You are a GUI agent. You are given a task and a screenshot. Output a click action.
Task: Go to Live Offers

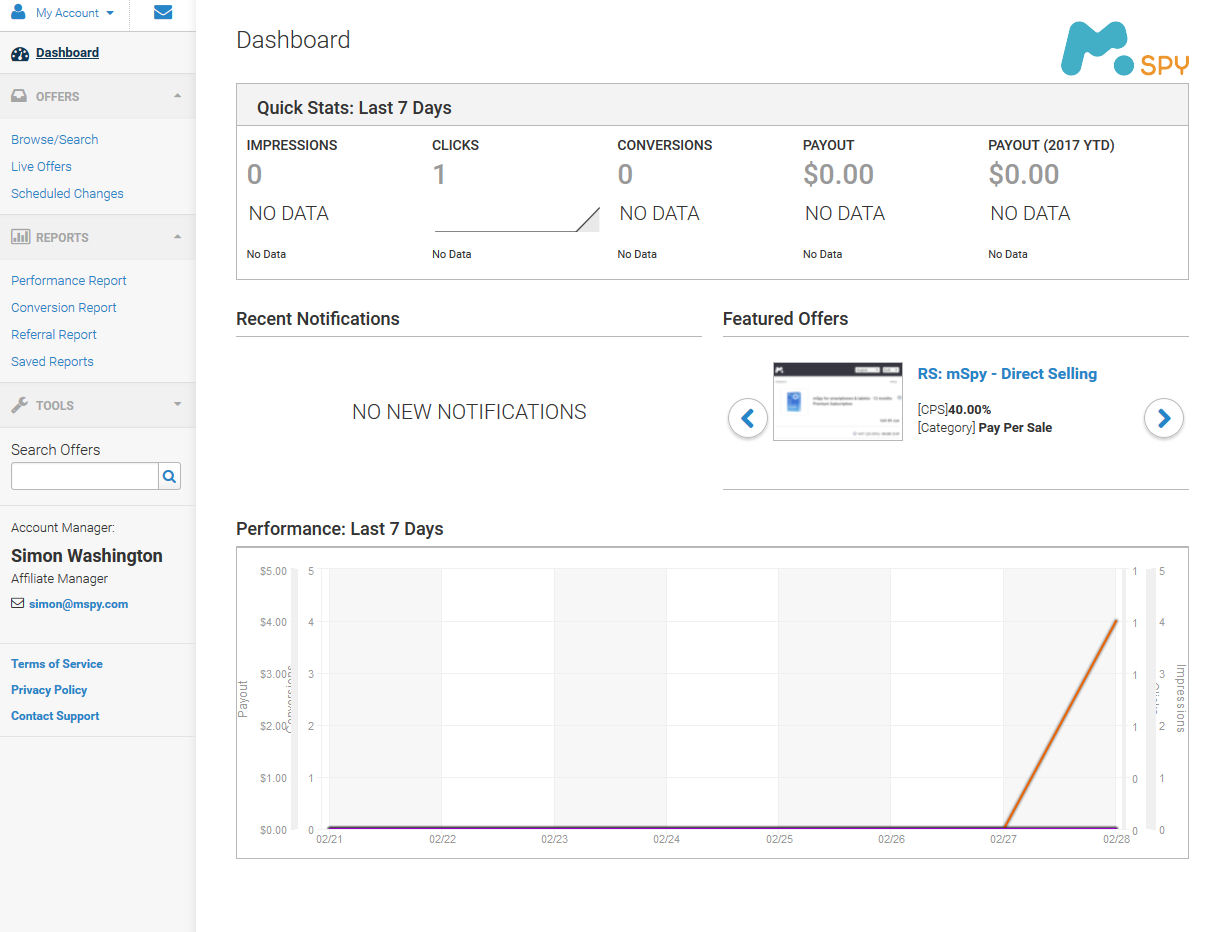(41, 167)
